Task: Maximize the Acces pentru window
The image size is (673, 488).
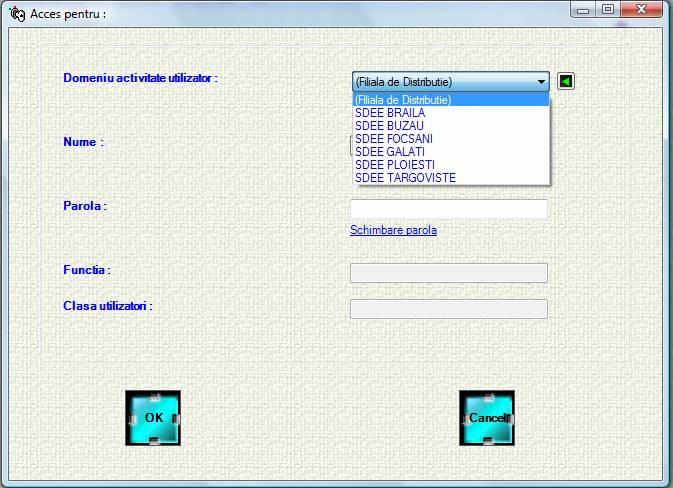Action: click(x=608, y=9)
